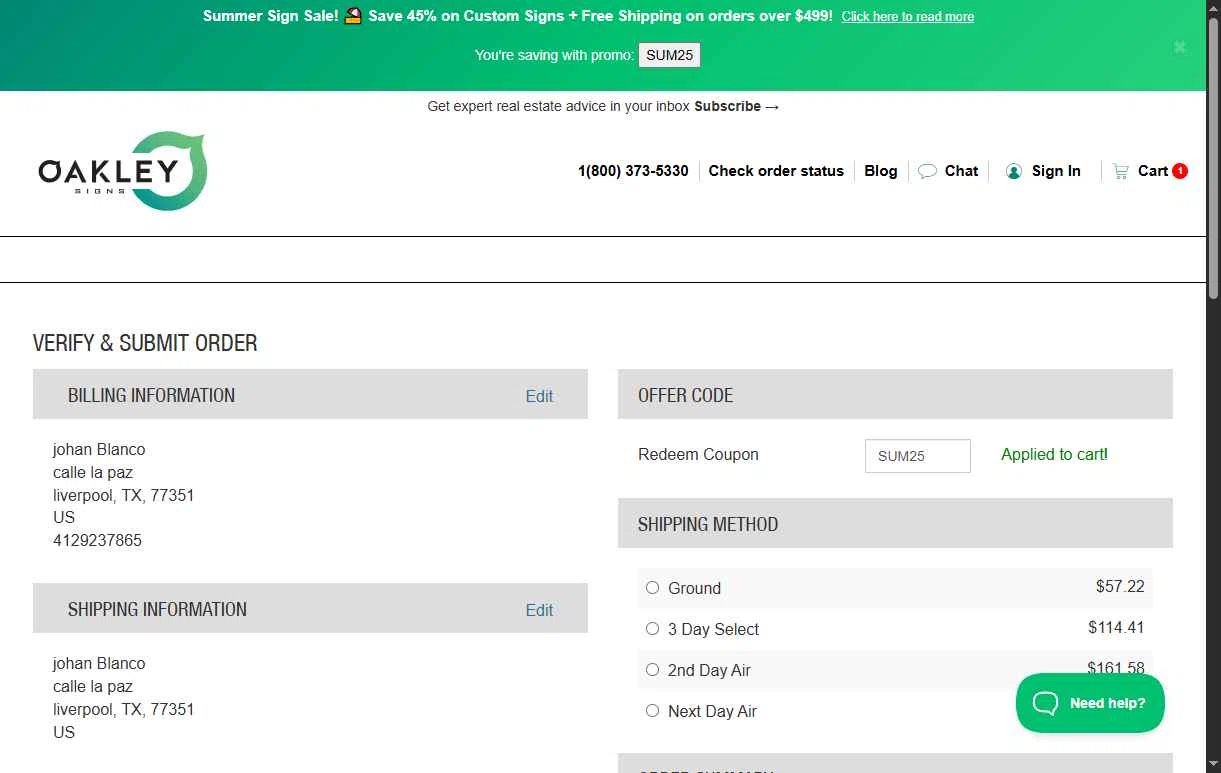
Task: Choose 2nd Day Air shipping
Action: (652, 670)
